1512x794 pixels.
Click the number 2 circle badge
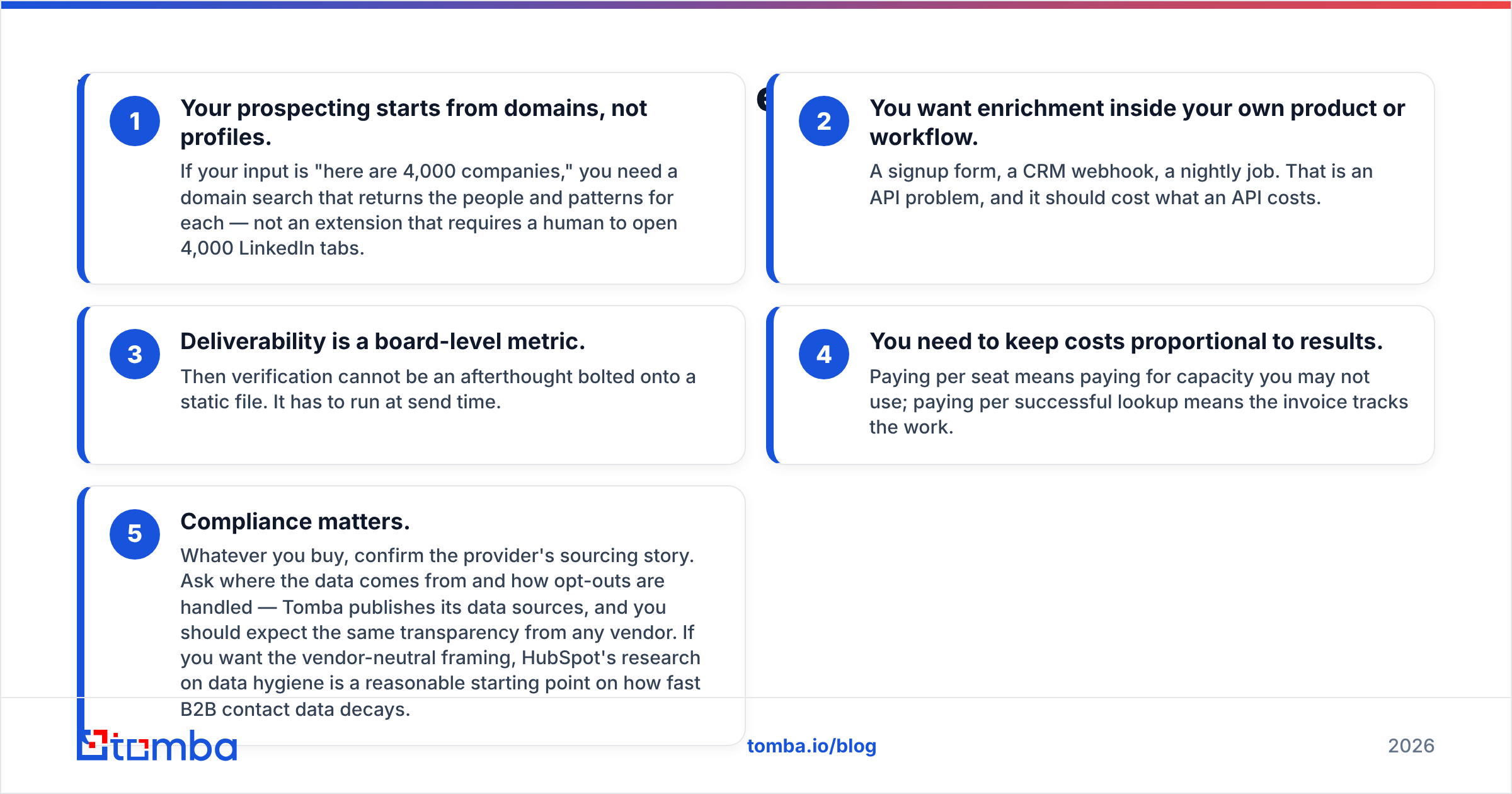coord(824,121)
